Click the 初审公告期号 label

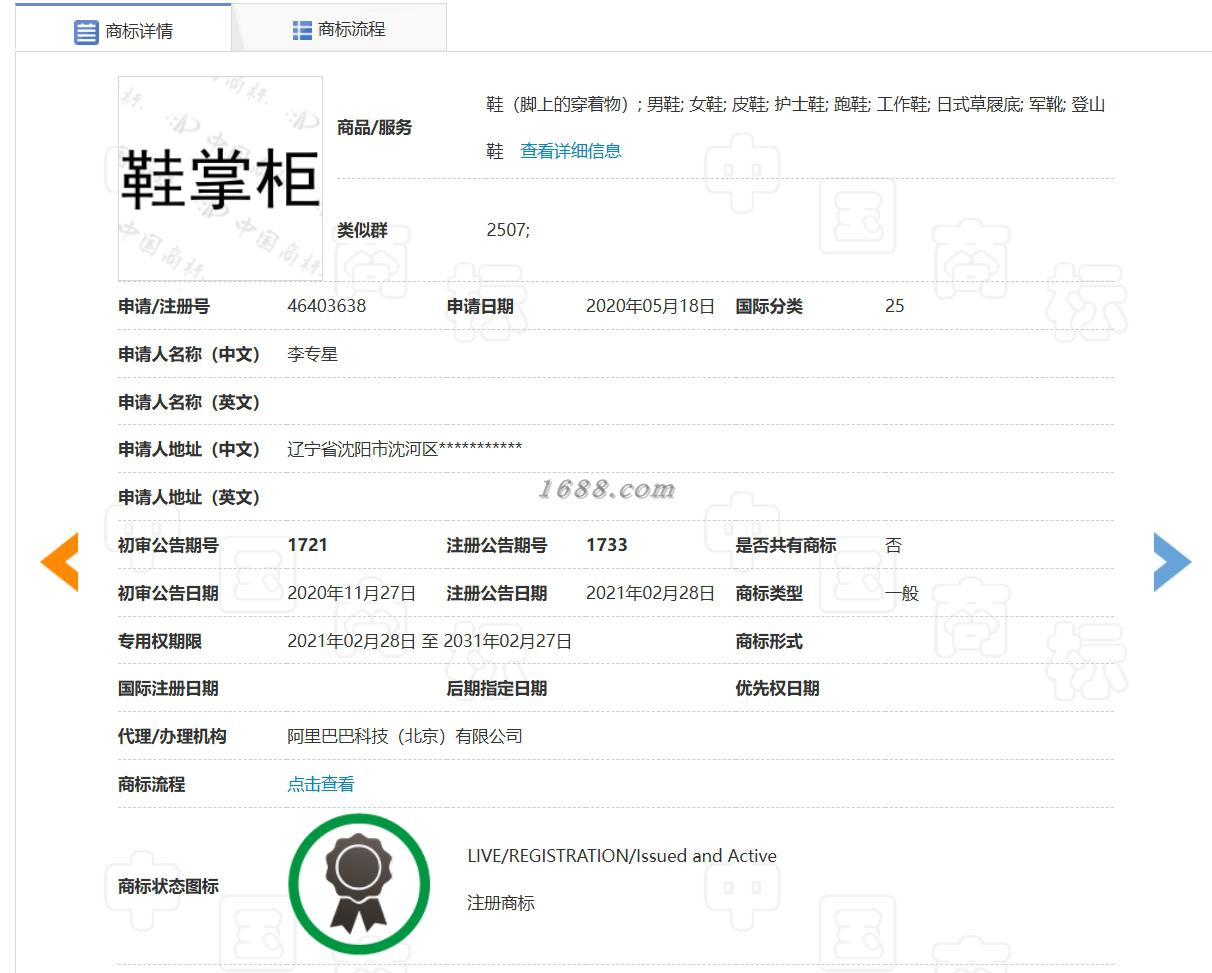click(x=168, y=545)
